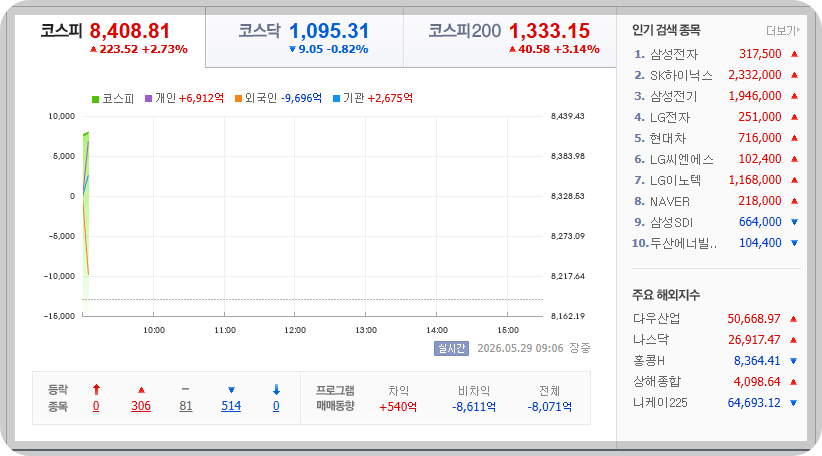Click the purple 개인 legend swatch
Screen dimensions: 822x456
[x=148, y=99]
